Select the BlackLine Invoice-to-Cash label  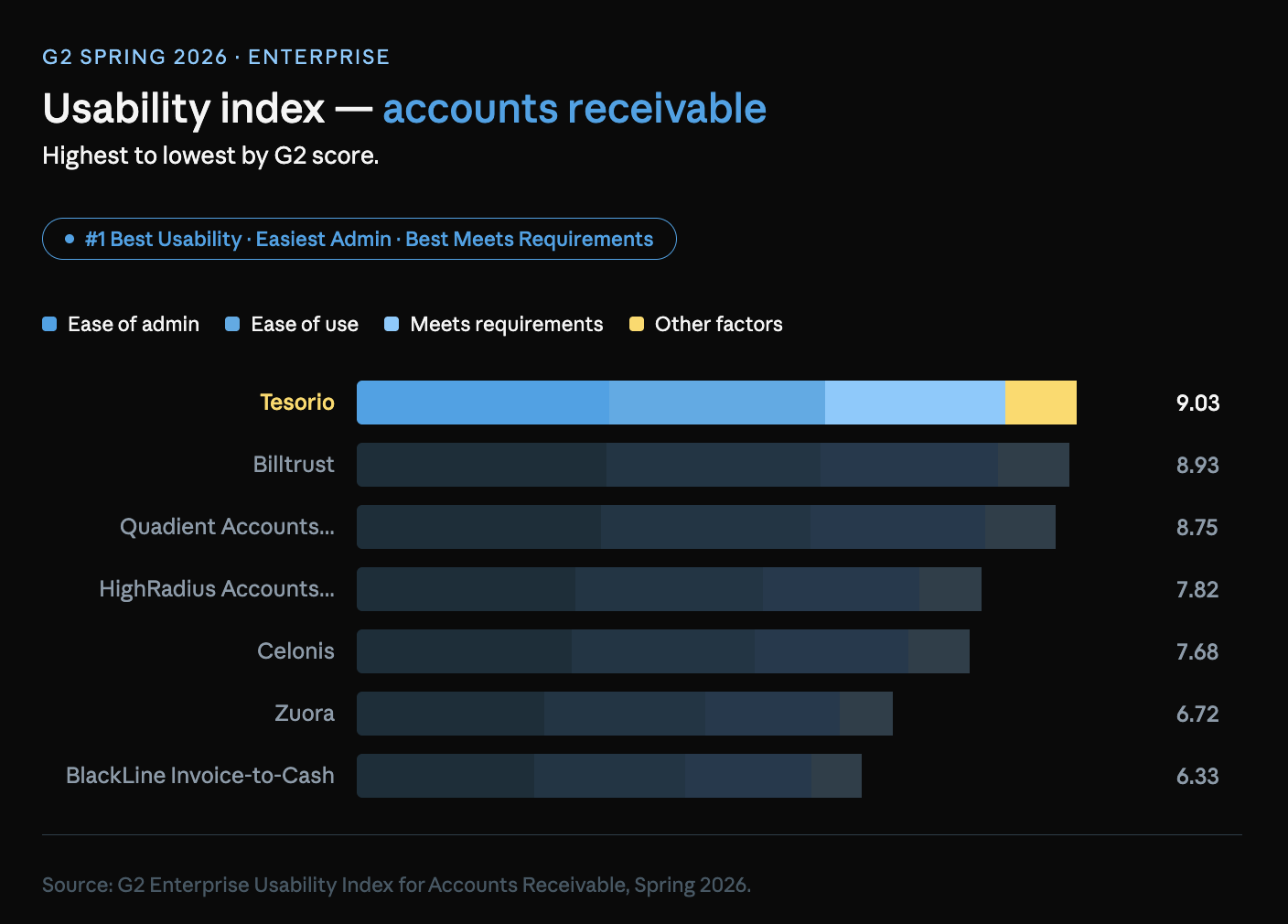[199, 776]
